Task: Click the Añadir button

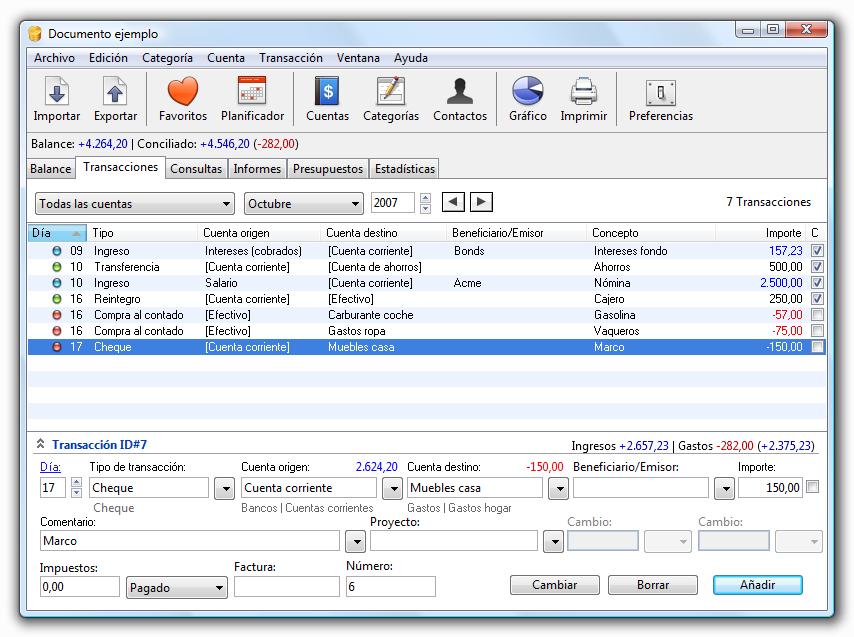Action: [x=758, y=585]
